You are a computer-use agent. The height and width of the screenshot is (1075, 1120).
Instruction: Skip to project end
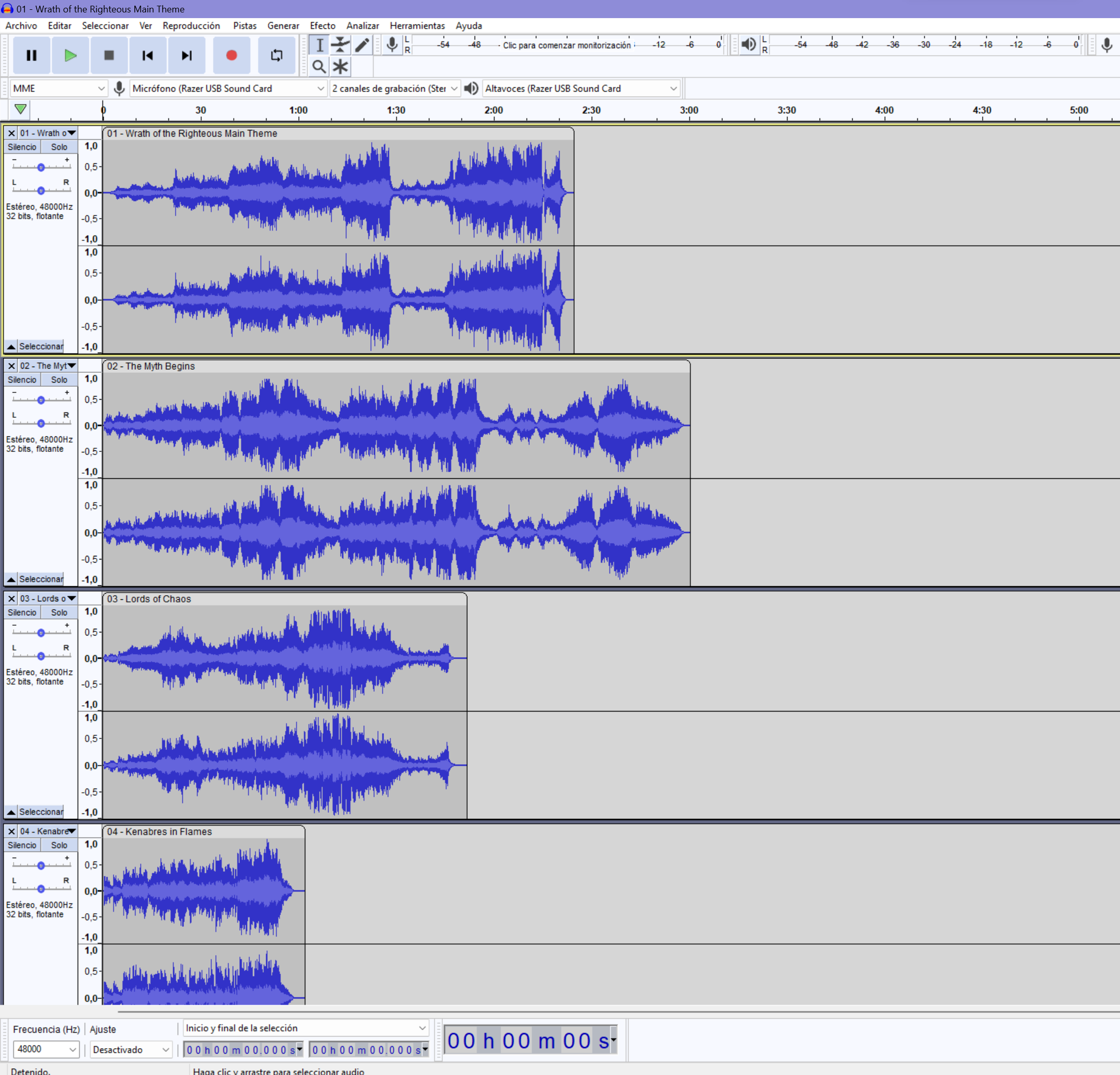(186, 55)
